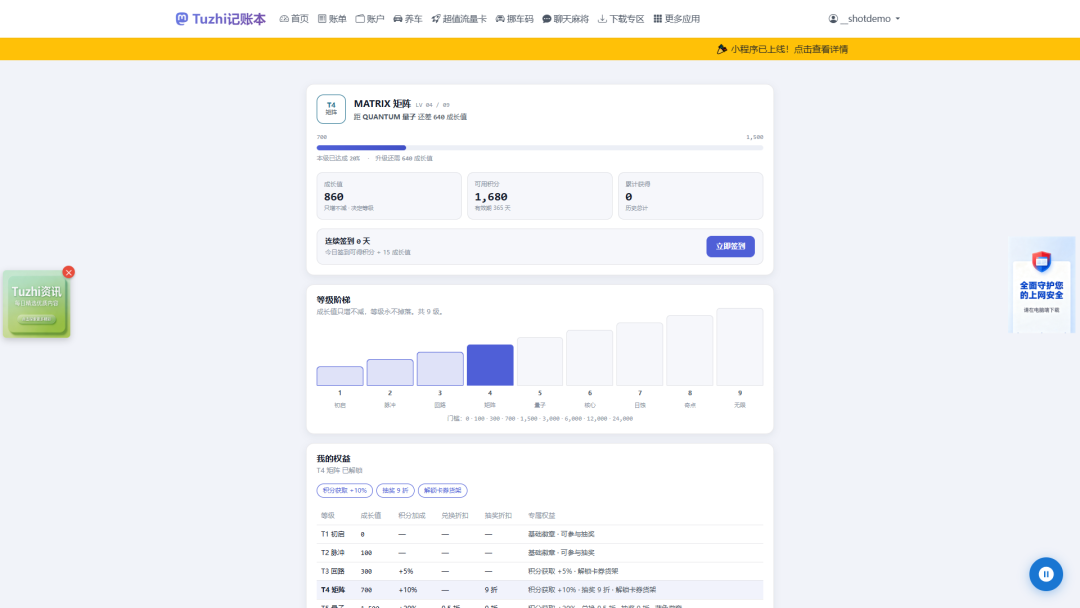Viewport: 1080px width, 608px height.
Task: Select level 1 初启 bar
Action: pos(340,376)
